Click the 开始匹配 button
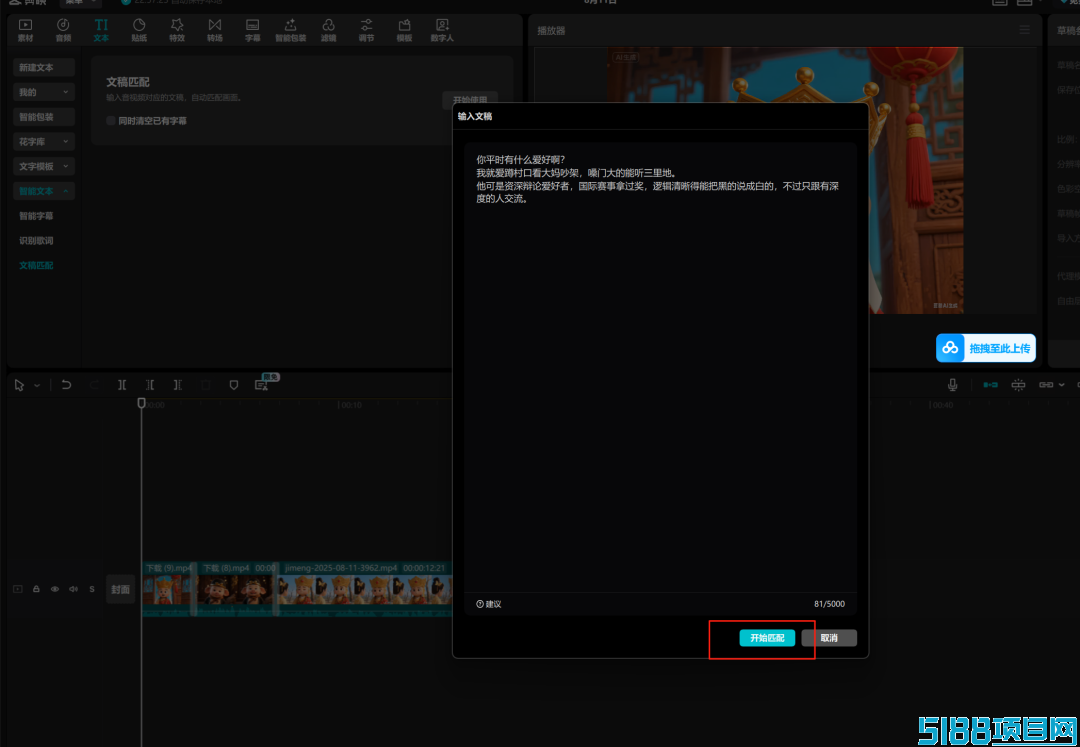 tap(767, 638)
